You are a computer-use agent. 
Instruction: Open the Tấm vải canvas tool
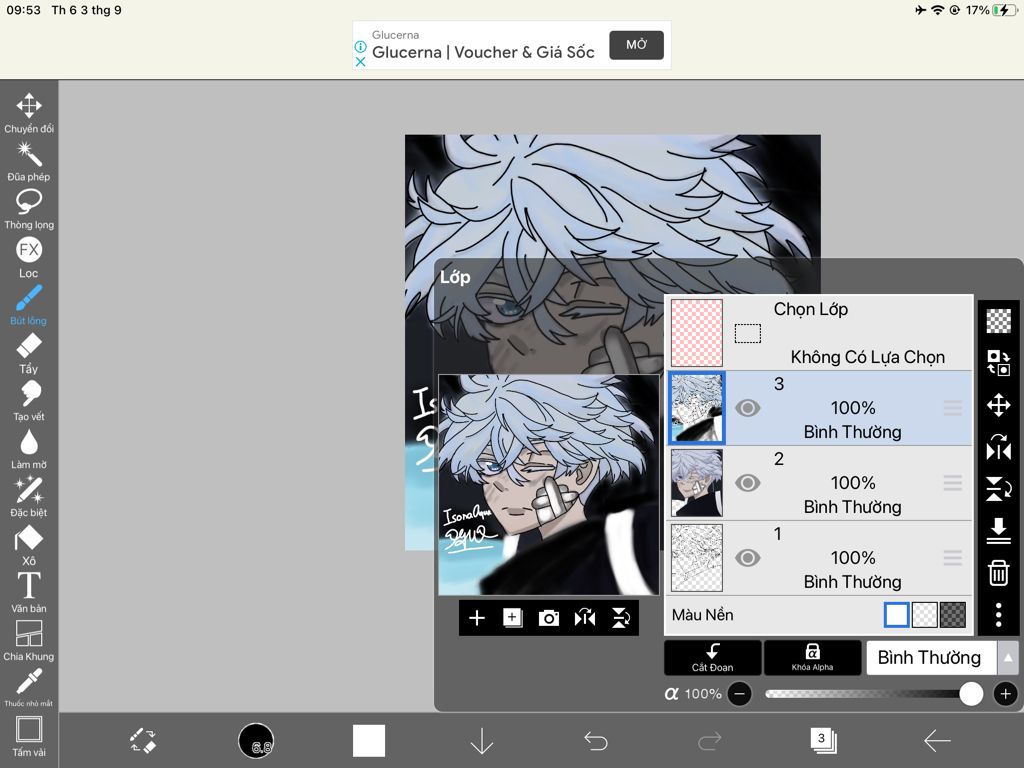pos(29,736)
